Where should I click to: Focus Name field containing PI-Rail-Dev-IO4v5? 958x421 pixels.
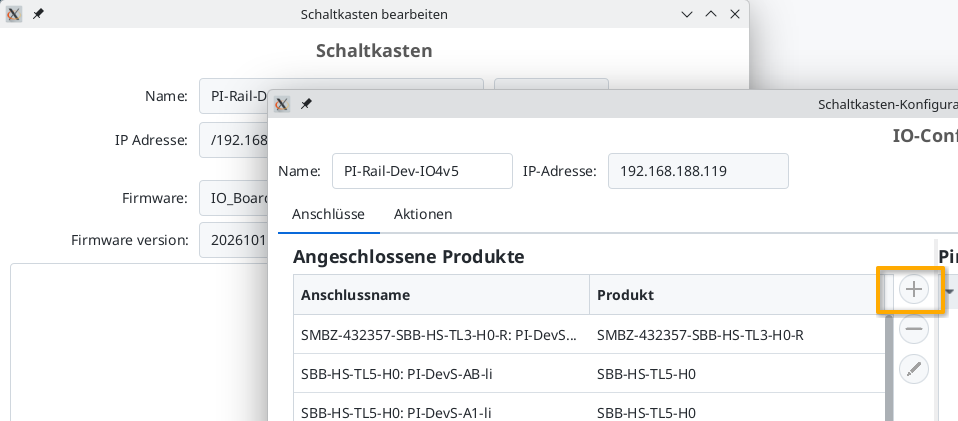pos(422,171)
